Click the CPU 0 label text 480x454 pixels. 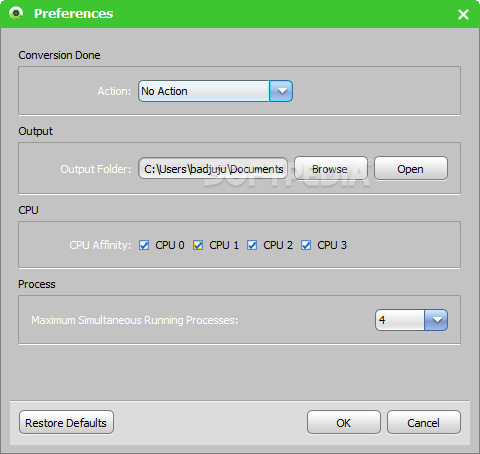pyautogui.click(x=170, y=245)
